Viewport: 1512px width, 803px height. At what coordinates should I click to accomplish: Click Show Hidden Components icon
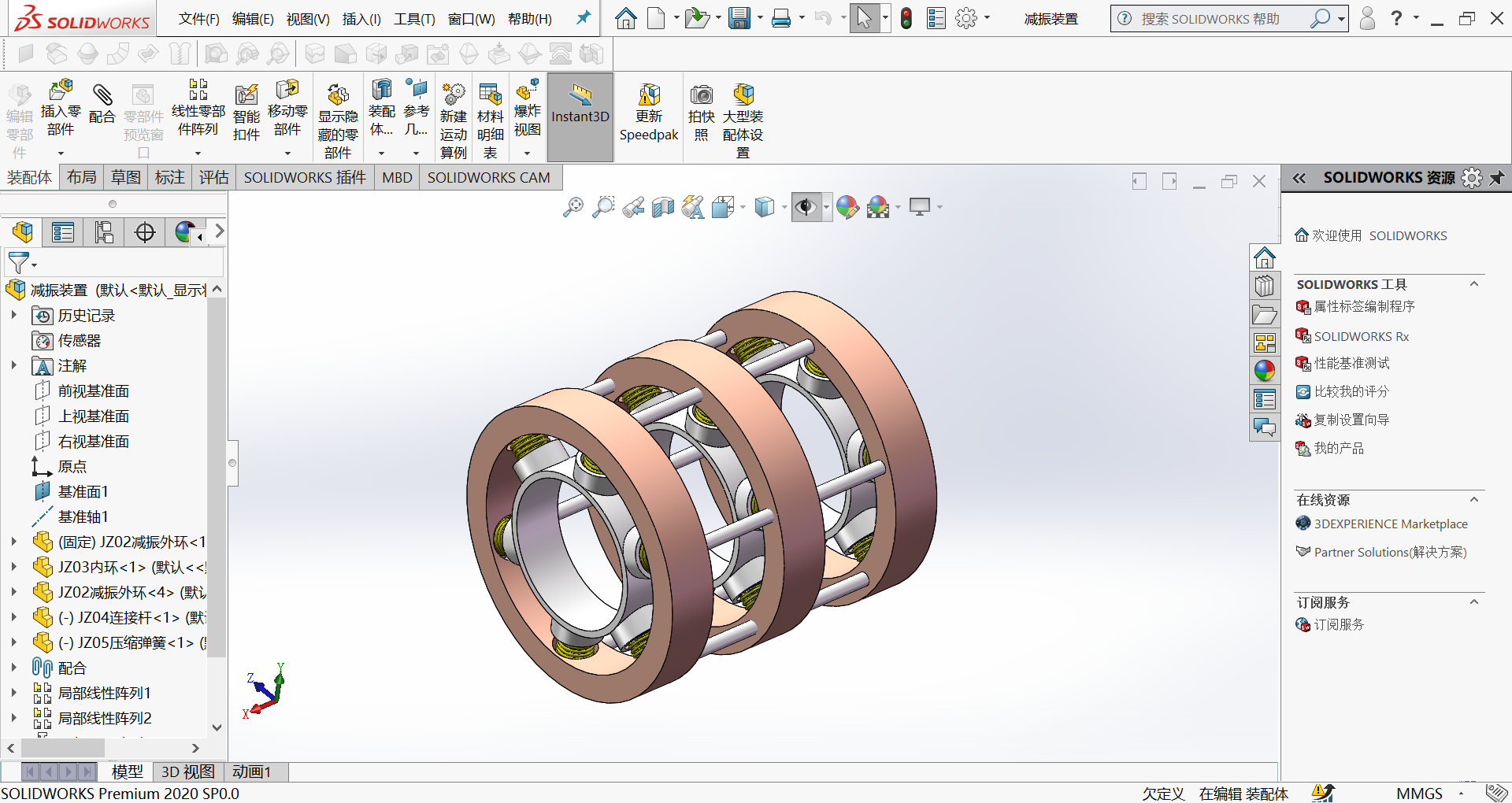click(338, 120)
